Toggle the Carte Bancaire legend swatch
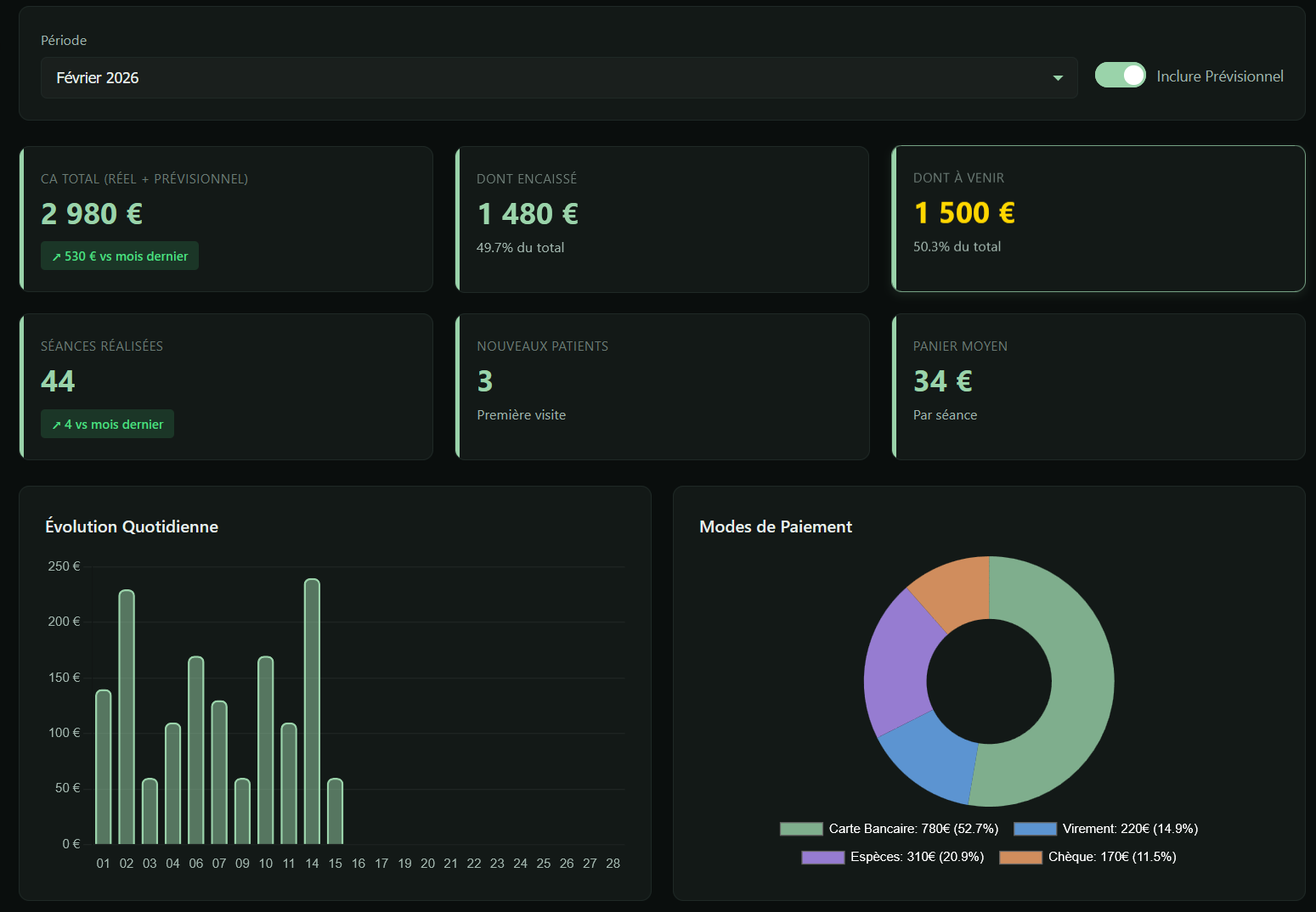1316x912 pixels. pyautogui.click(x=801, y=829)
